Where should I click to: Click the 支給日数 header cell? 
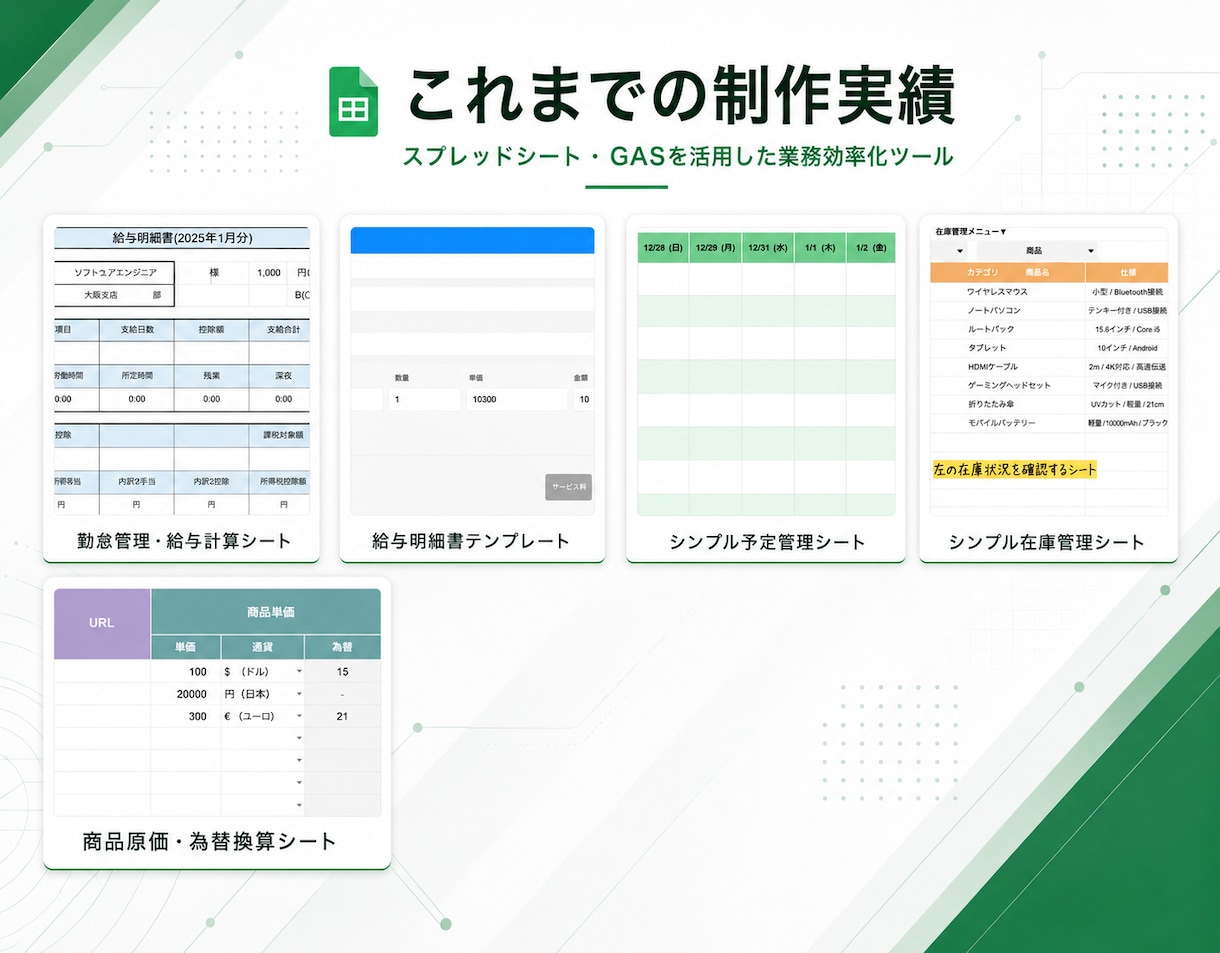pyautogui.click(x=137, y=329)
